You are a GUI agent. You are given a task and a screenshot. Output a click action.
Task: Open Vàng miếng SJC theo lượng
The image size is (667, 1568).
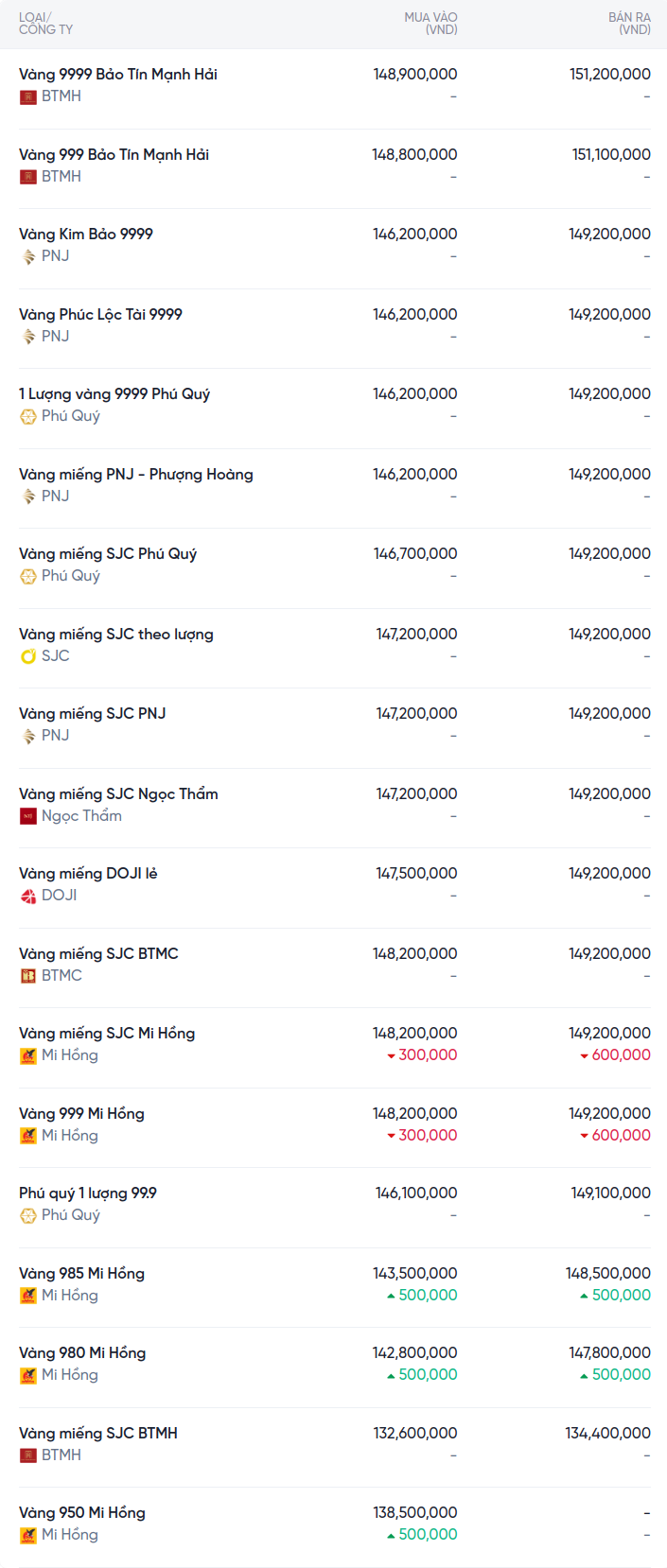click(x=115, y=634)
